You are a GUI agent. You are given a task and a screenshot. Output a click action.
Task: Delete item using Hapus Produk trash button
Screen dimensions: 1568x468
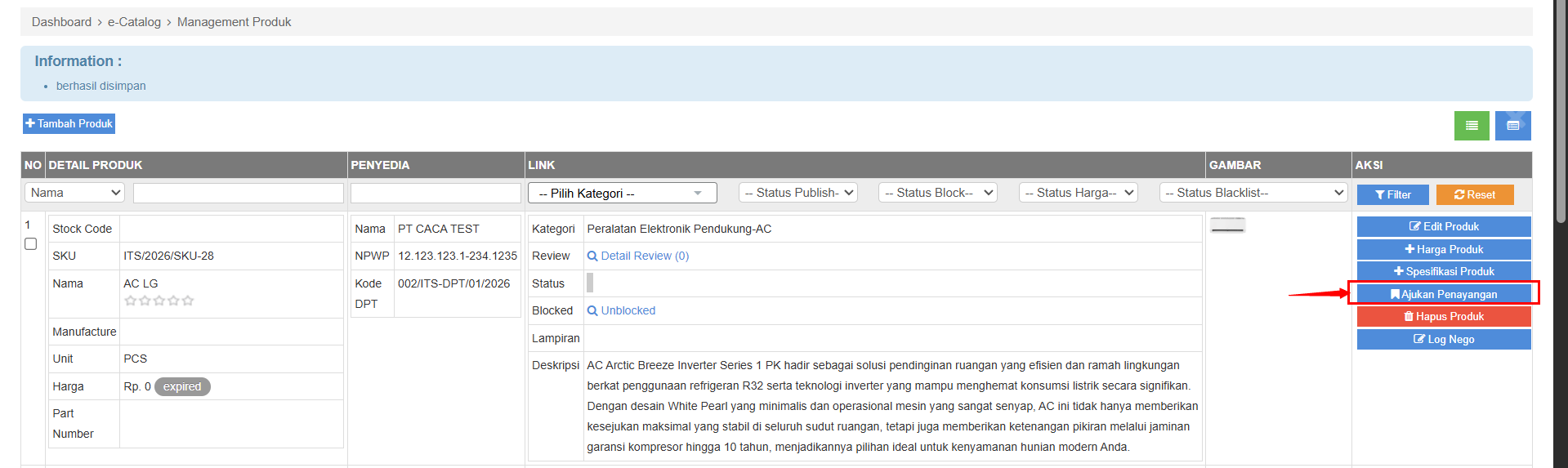point(1443,316)
